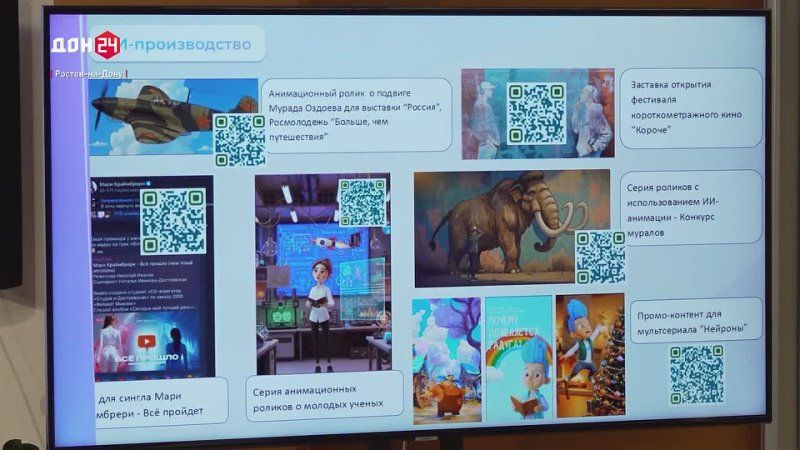
Task: Click the ДОН 24 channel logo
Action: (86, 44)
